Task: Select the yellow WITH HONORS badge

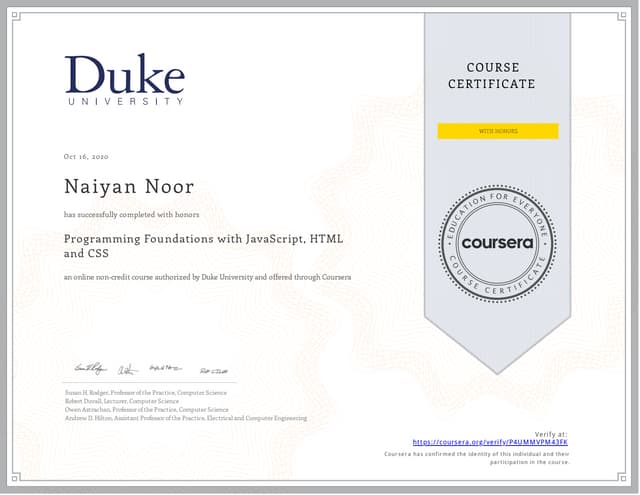Action: point(497,131)
